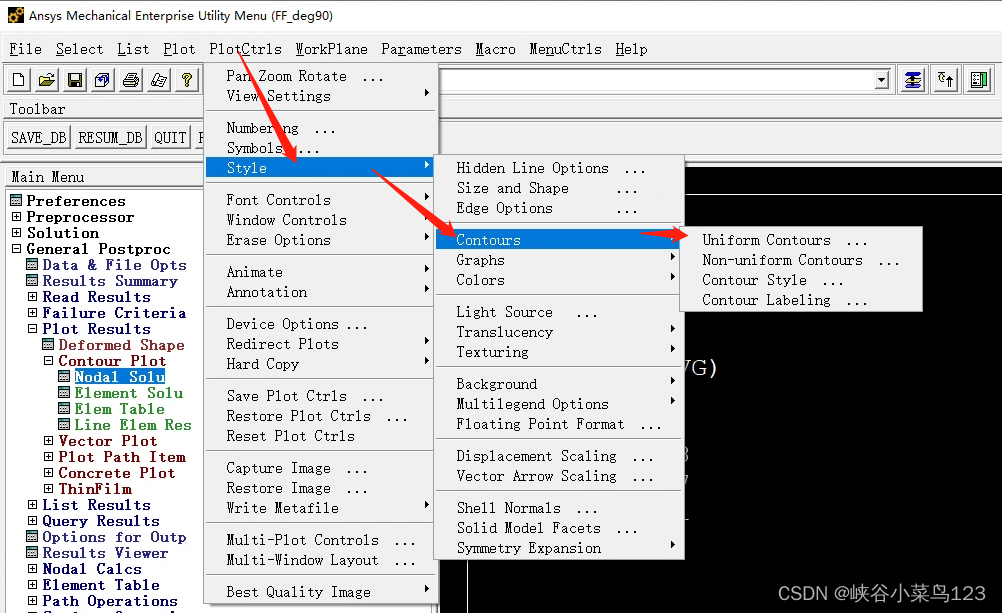
Task: Click the RESUM_DB toolbar button
Action: coord(110,137)
